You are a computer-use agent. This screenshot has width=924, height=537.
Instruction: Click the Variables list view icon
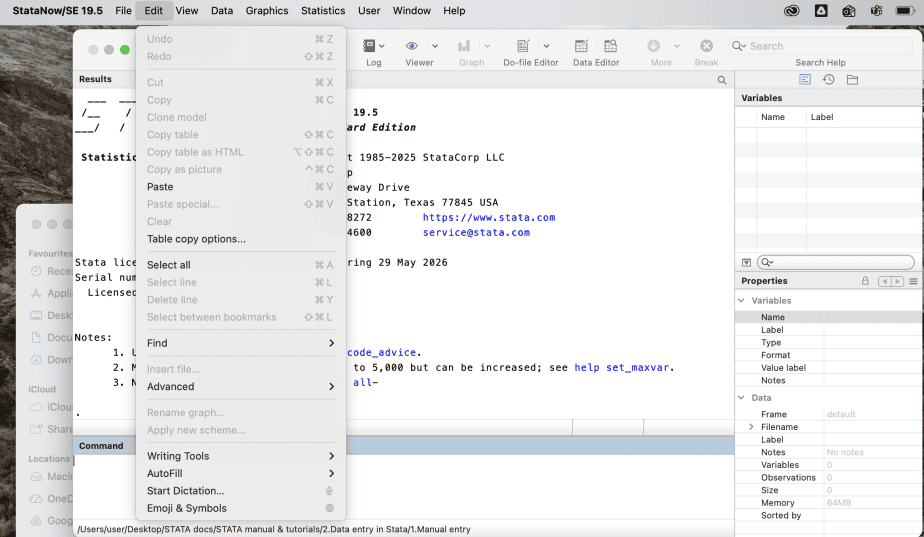(805, 80)
